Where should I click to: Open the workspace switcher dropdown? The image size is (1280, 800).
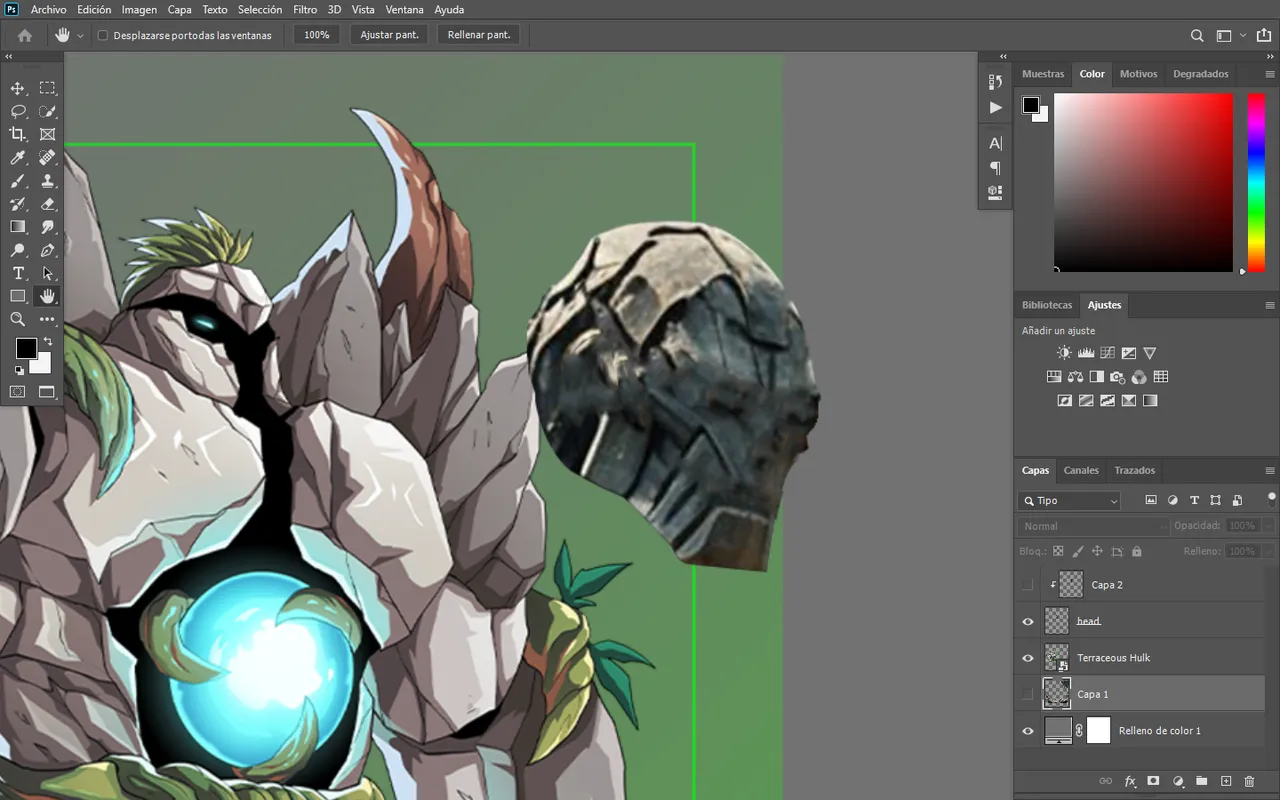(1243, 35)
